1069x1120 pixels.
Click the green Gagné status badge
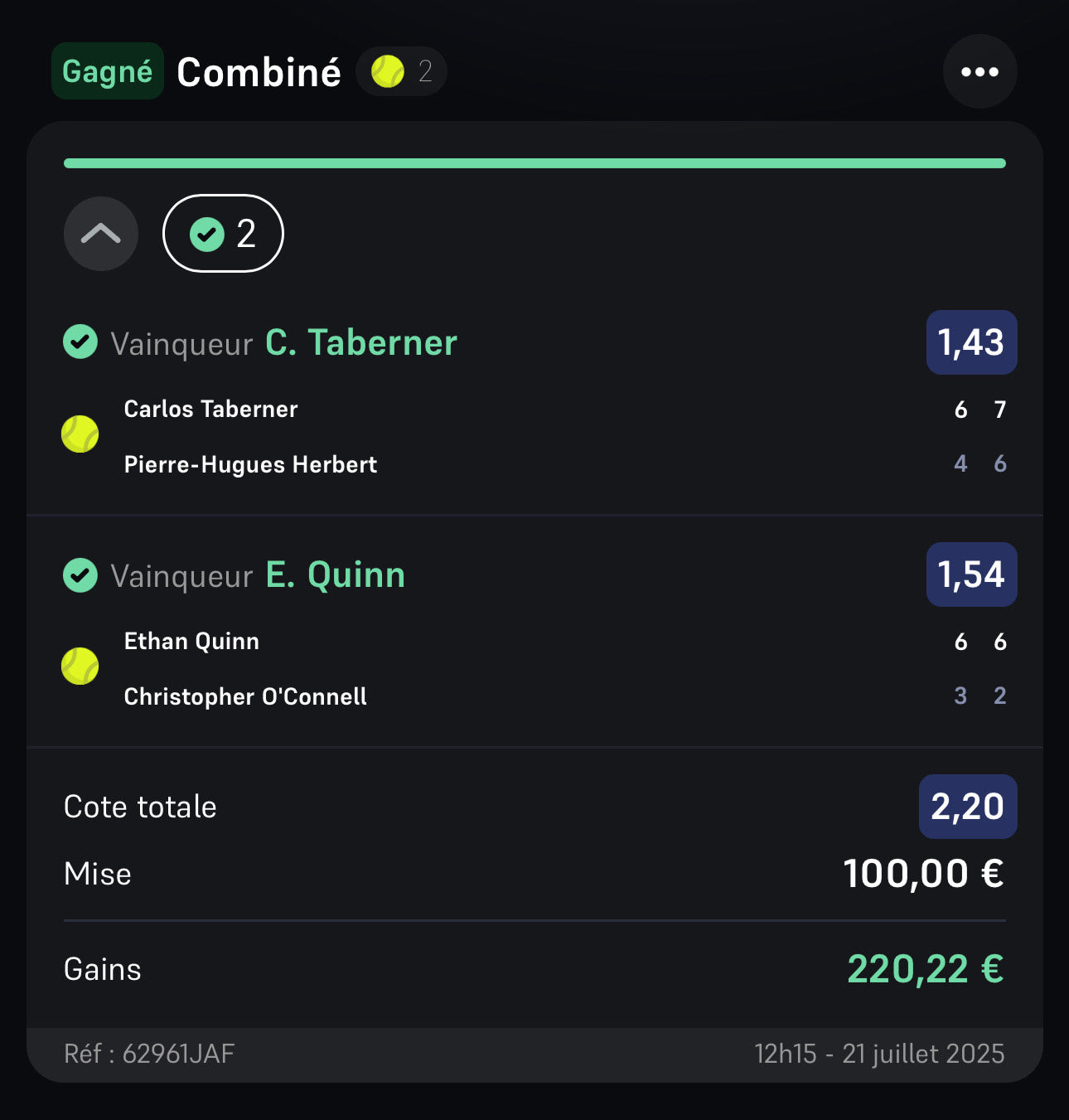[108, 71]
